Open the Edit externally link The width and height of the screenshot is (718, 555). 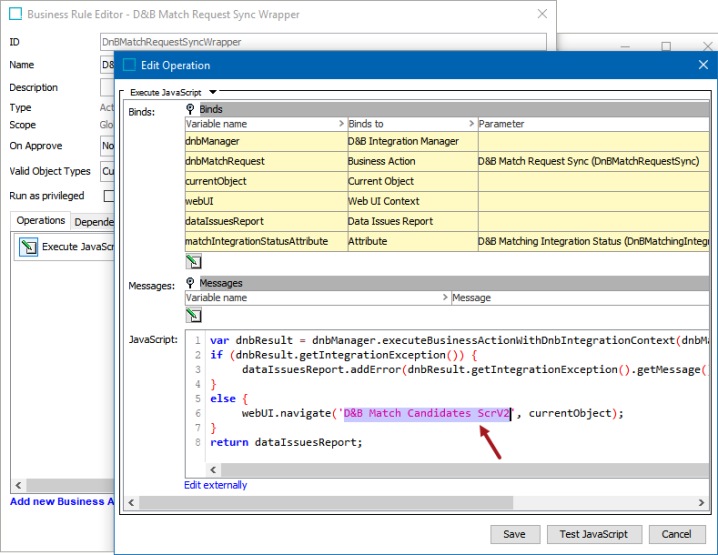pyautogui.click(x=215, y=485)
